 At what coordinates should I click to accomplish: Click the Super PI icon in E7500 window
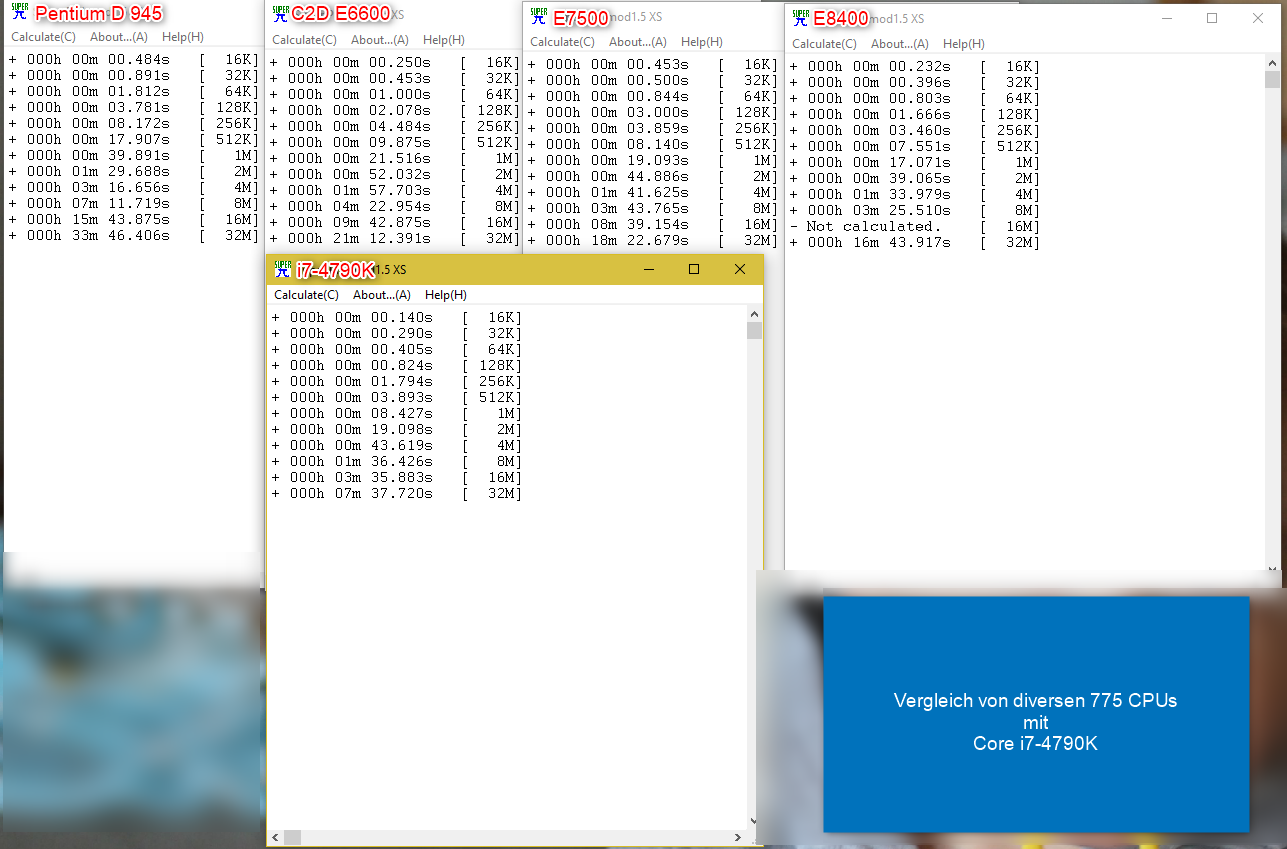point(538,17)
